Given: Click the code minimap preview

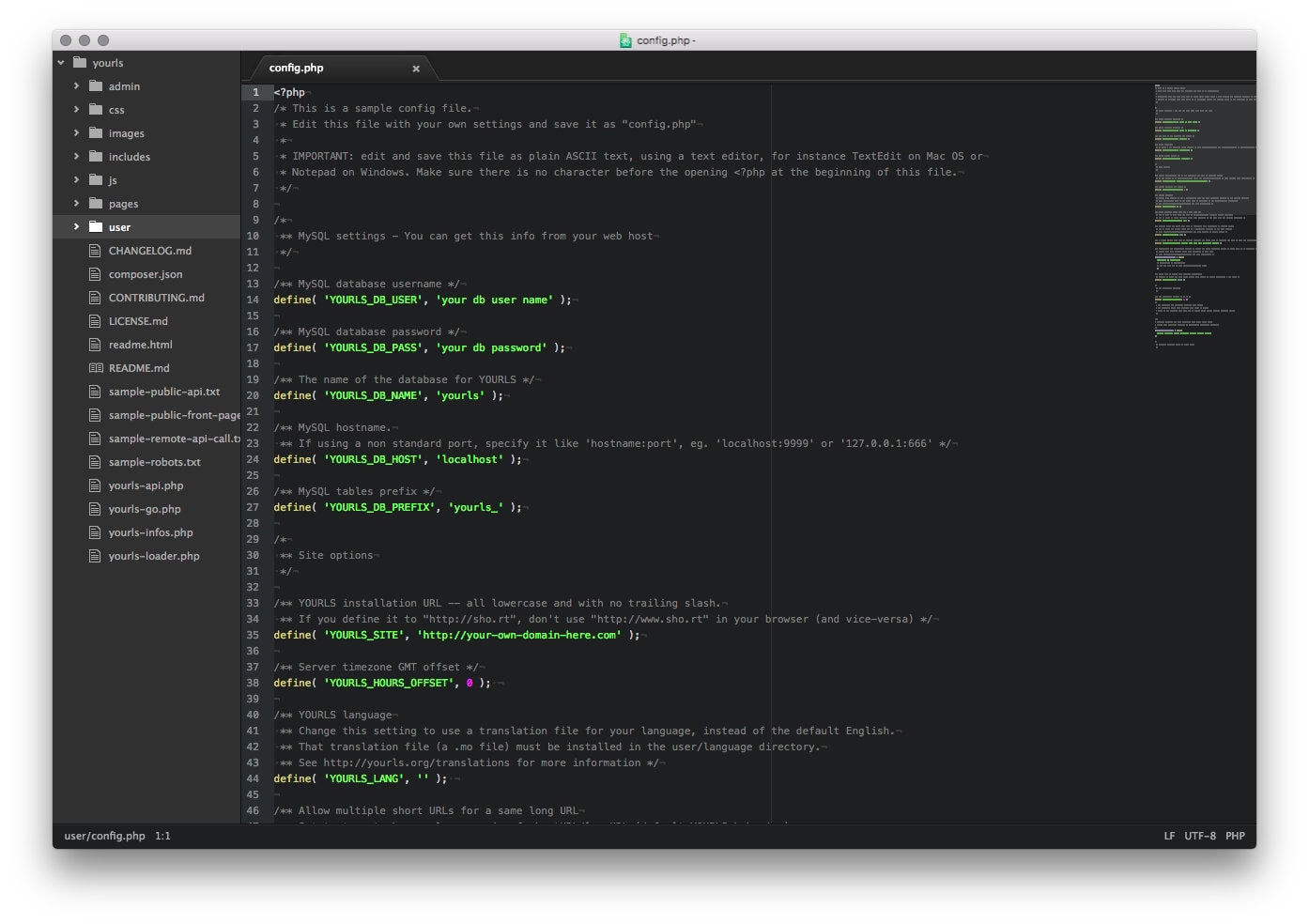Looking at the screenshot, I should point(1205,216).
